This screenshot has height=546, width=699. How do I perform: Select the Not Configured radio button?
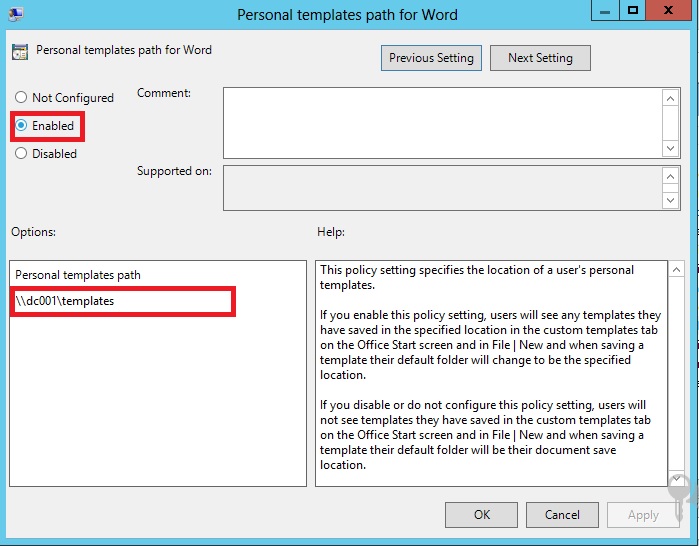pyautogui.click(x=64, y=98)
